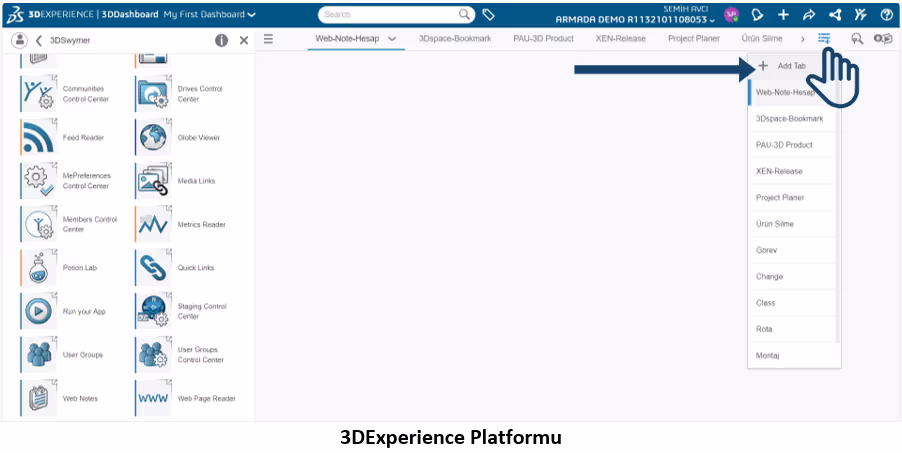This screenshot has width=902, height=453.
Task: Choose XEN-Release from tab list
Action: tap(792, 171)
